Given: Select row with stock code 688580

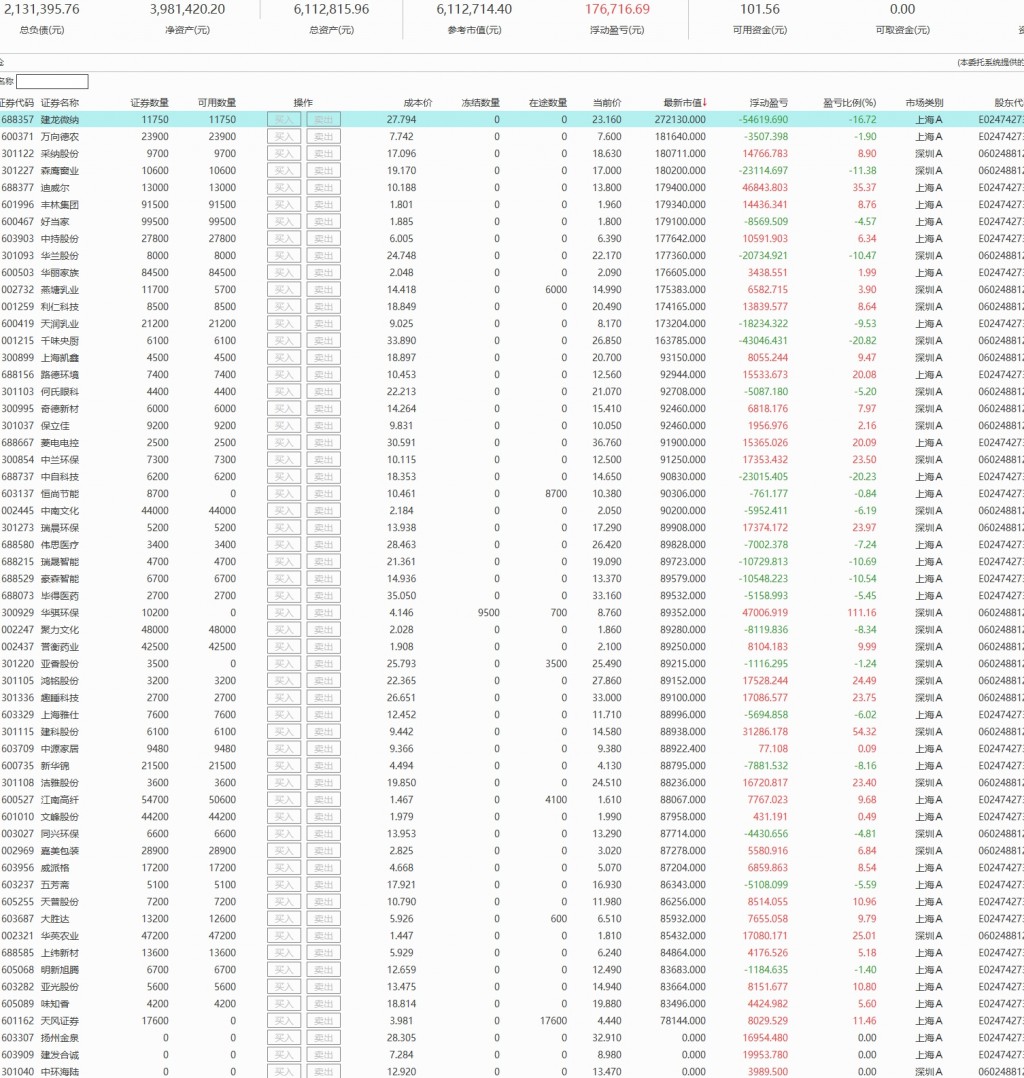Looking at the screenshot, I should (512, 544).
